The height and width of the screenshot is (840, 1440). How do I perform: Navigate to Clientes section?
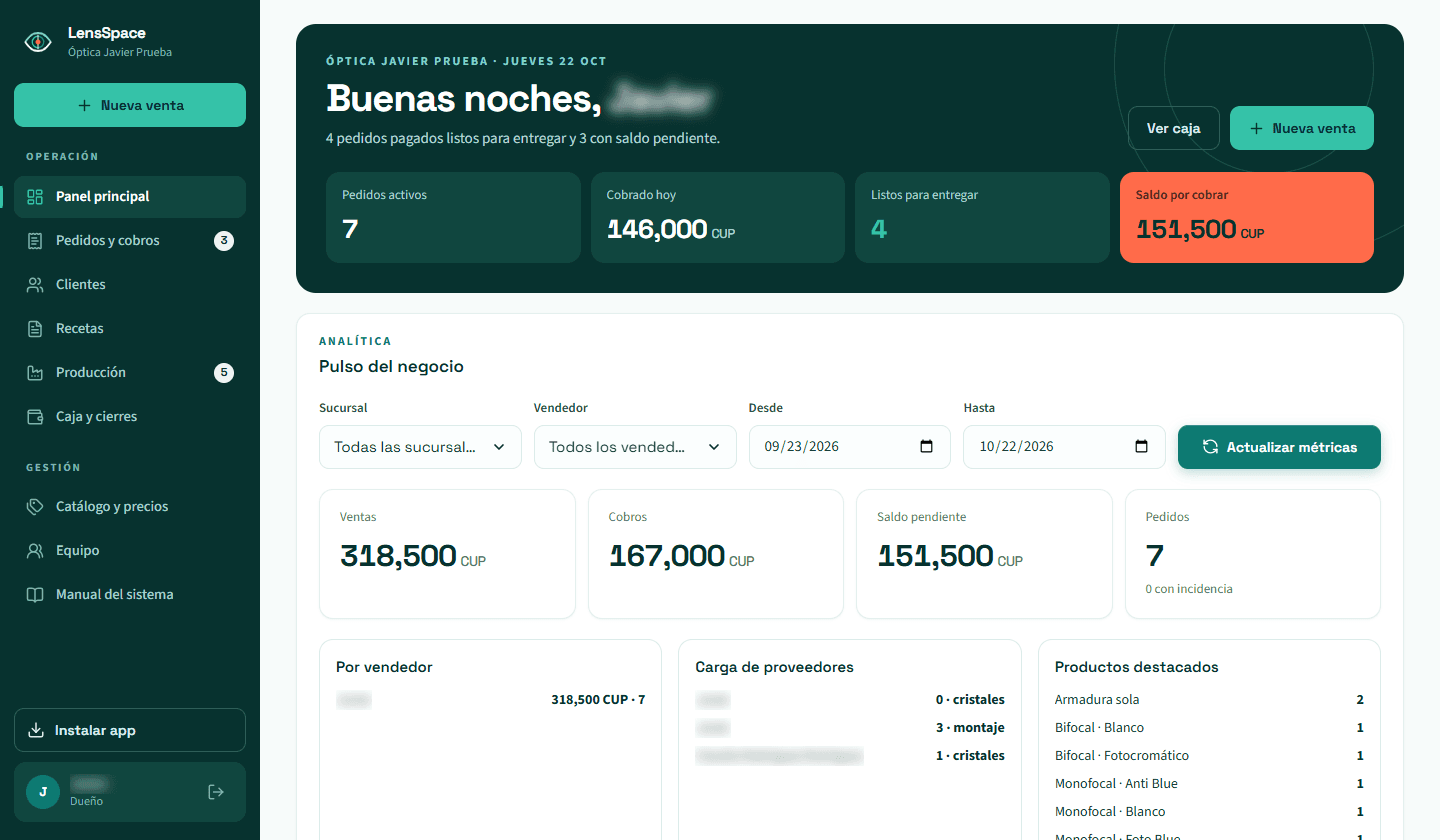(x=130, y=285)
